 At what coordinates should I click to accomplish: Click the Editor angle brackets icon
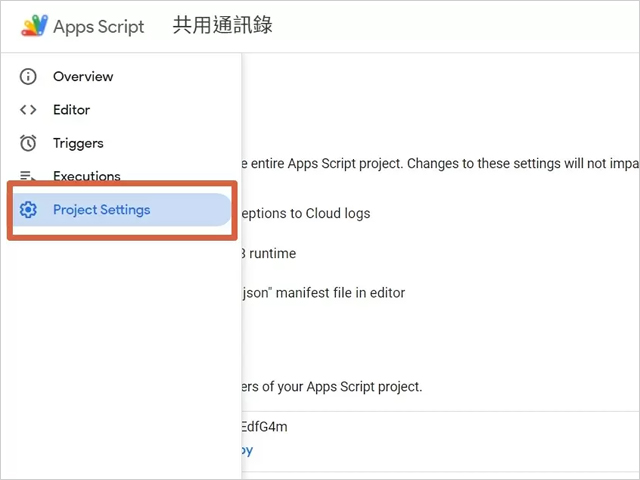click(x=28, y=110)
